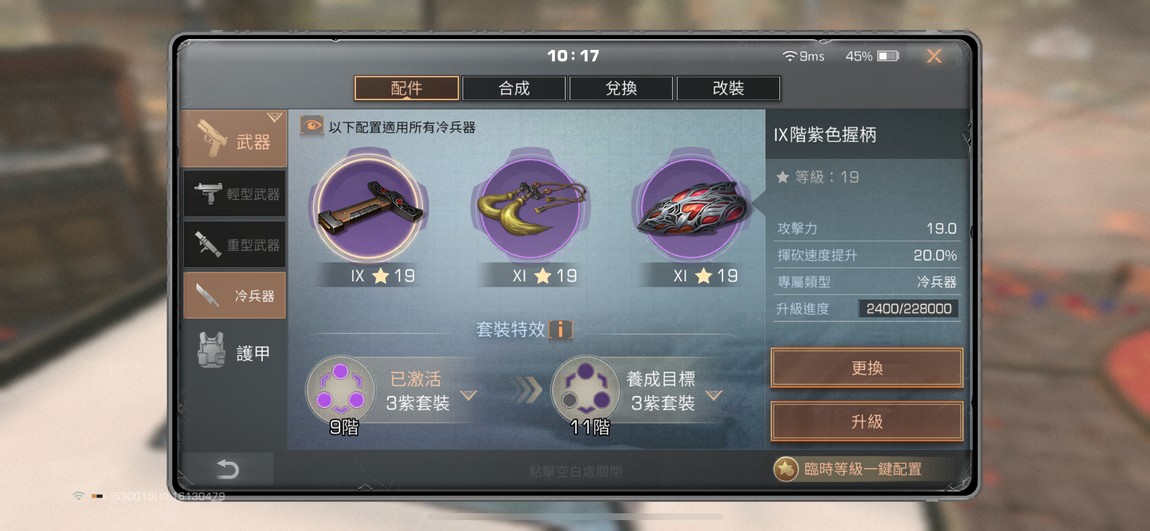Click the 升級進度 progress bar
This screenshot has height=531, width=1150.
click(x=908, y=309)
